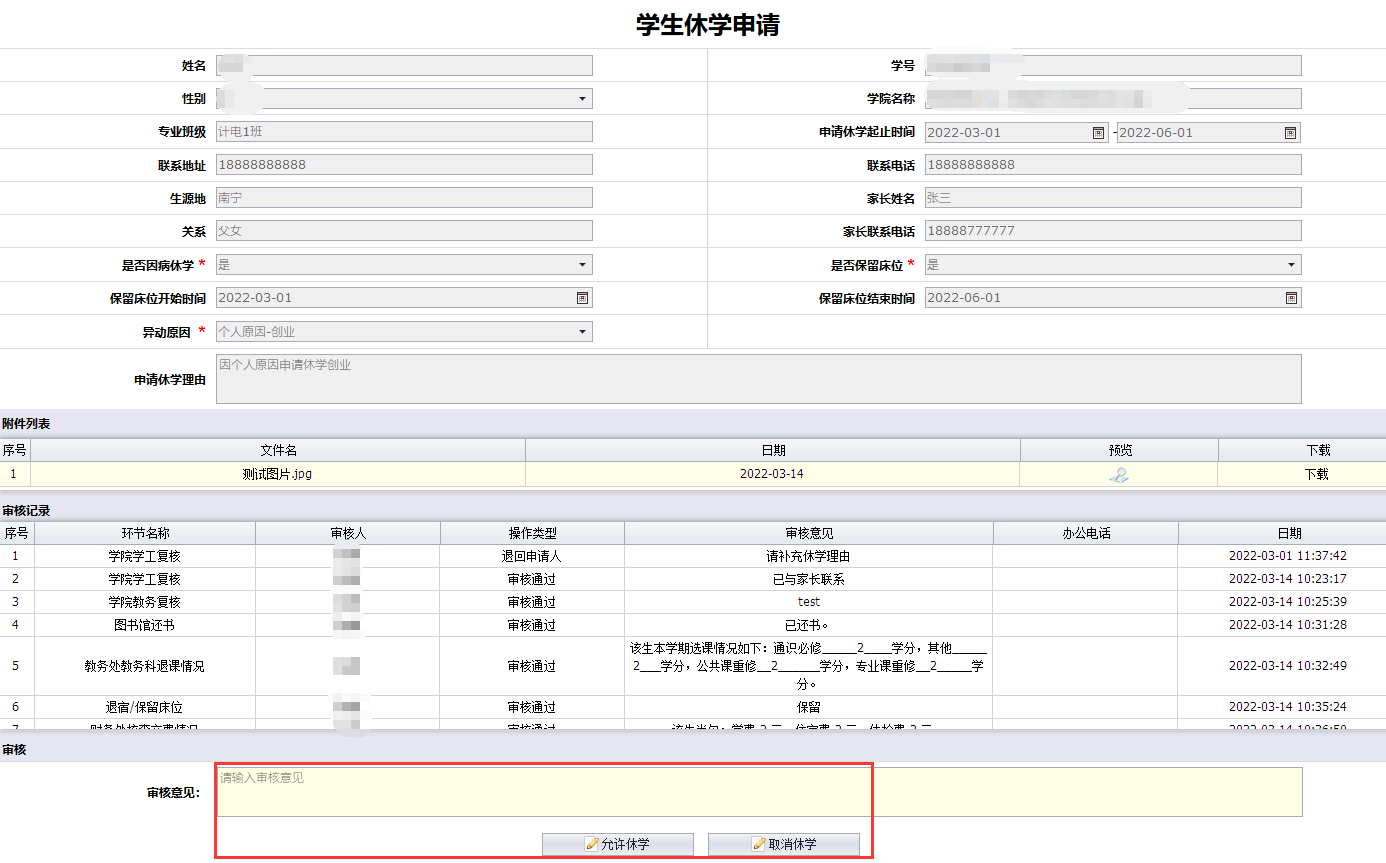The width and height of the screenshot is (1386, 863).
Task: Open the 异动原因 dropdown
Action: coord(582,332)
